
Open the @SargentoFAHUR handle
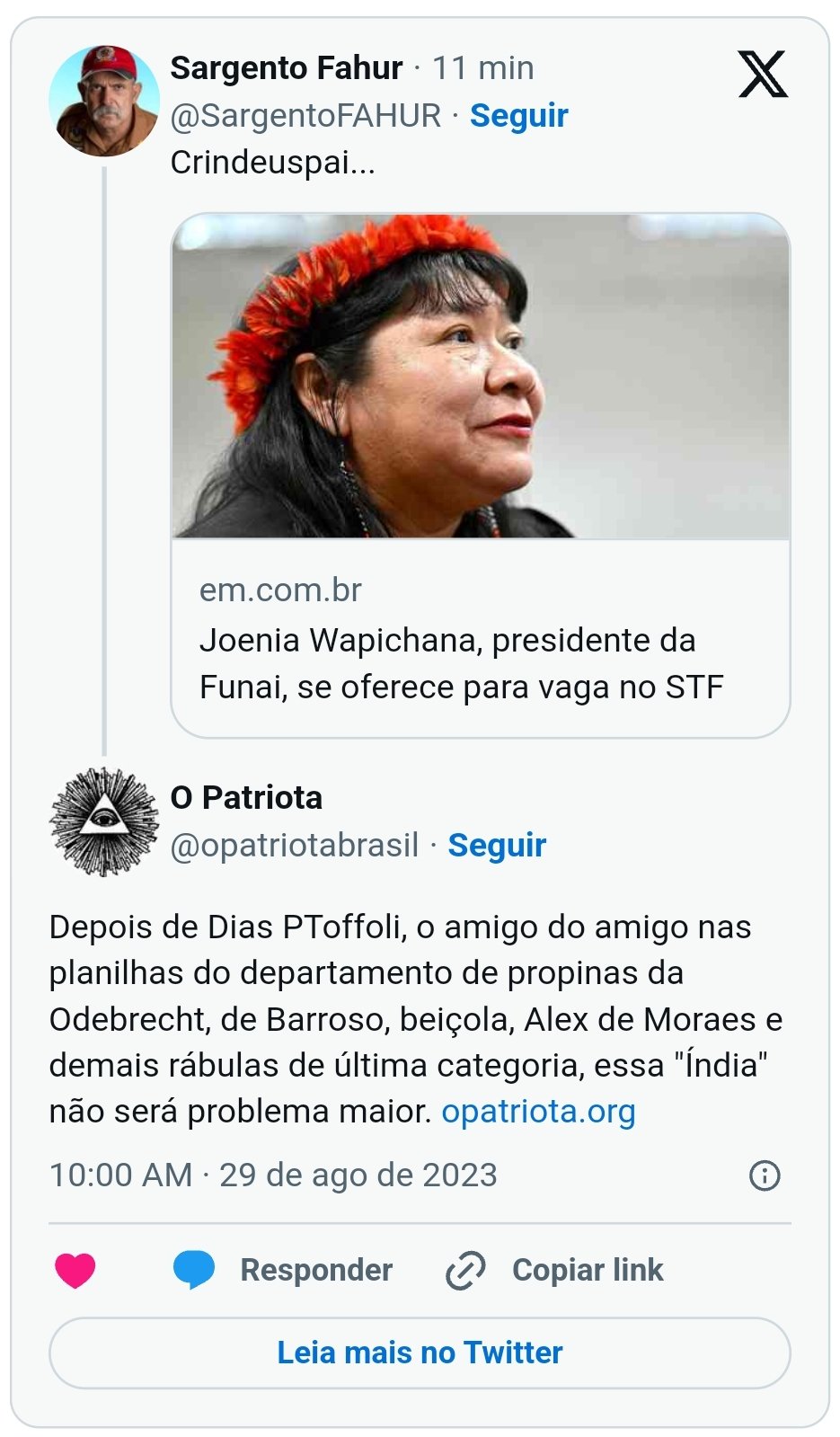pos(305,116)
